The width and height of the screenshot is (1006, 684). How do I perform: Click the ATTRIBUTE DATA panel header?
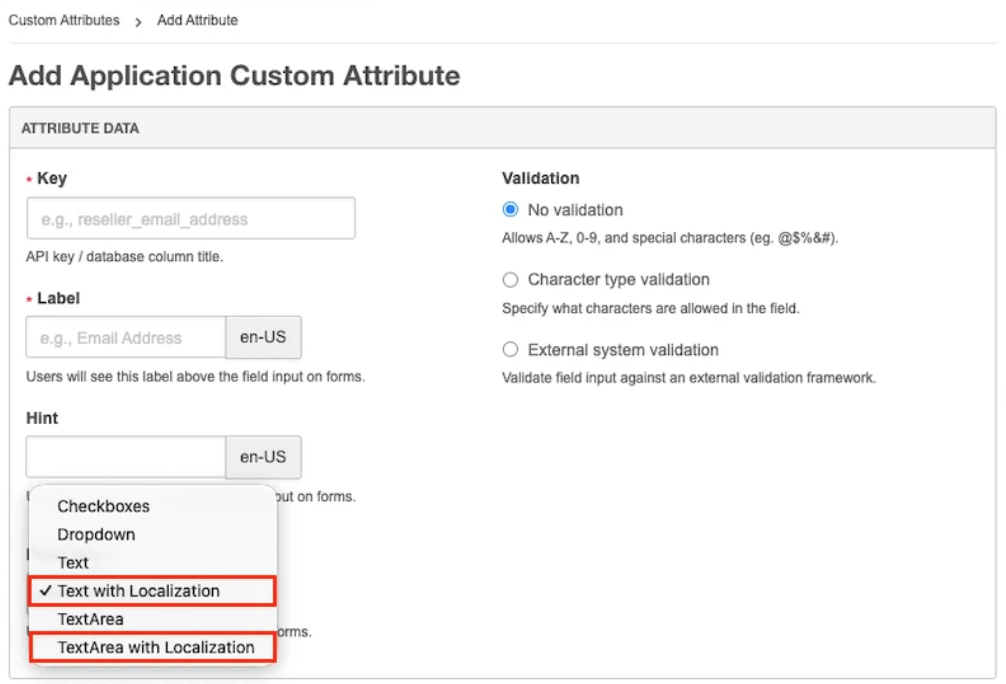(80, 128)
